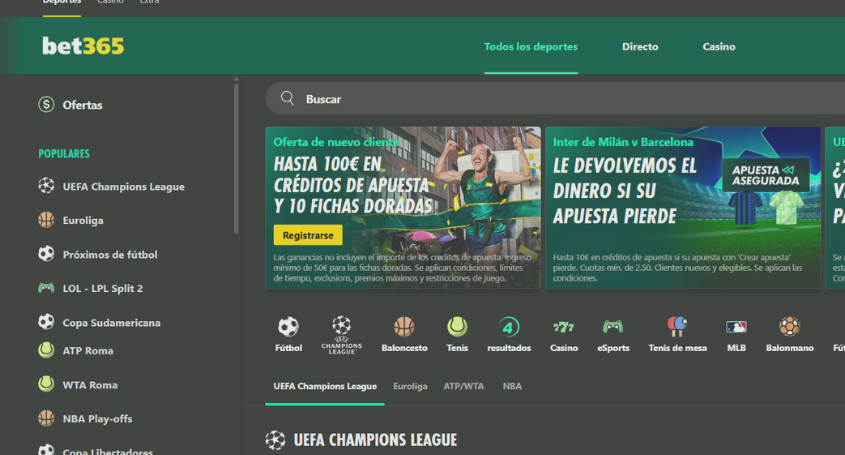Click the UEFA Champions League section heading icon
845x455 pixels.
click(275, 440)
